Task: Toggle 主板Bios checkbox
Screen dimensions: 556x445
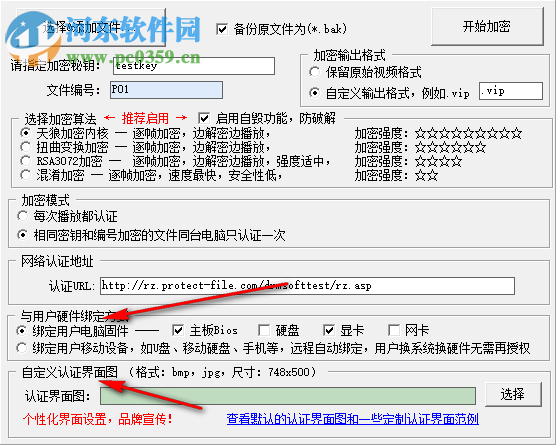Action: point(178,330)
